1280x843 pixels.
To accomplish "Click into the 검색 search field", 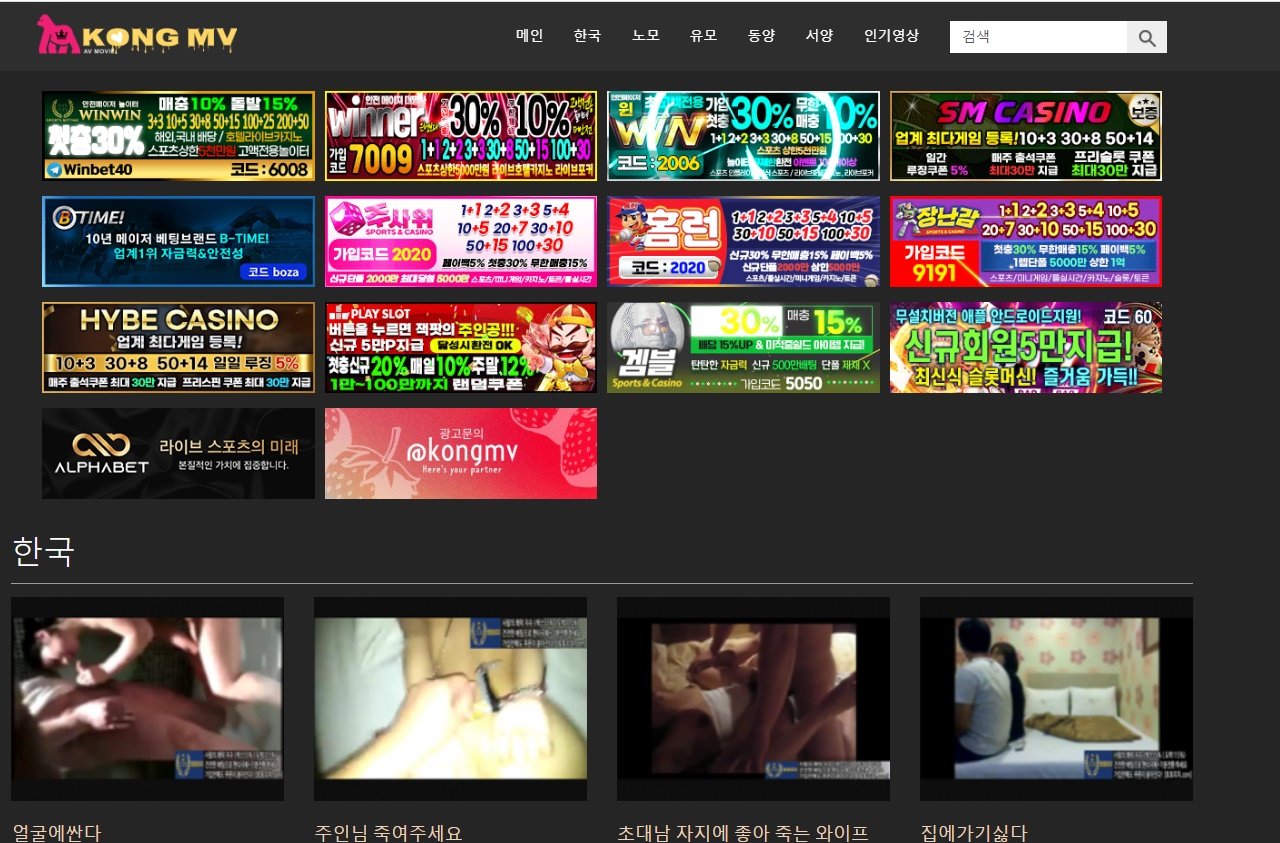I will [1037, 37].
